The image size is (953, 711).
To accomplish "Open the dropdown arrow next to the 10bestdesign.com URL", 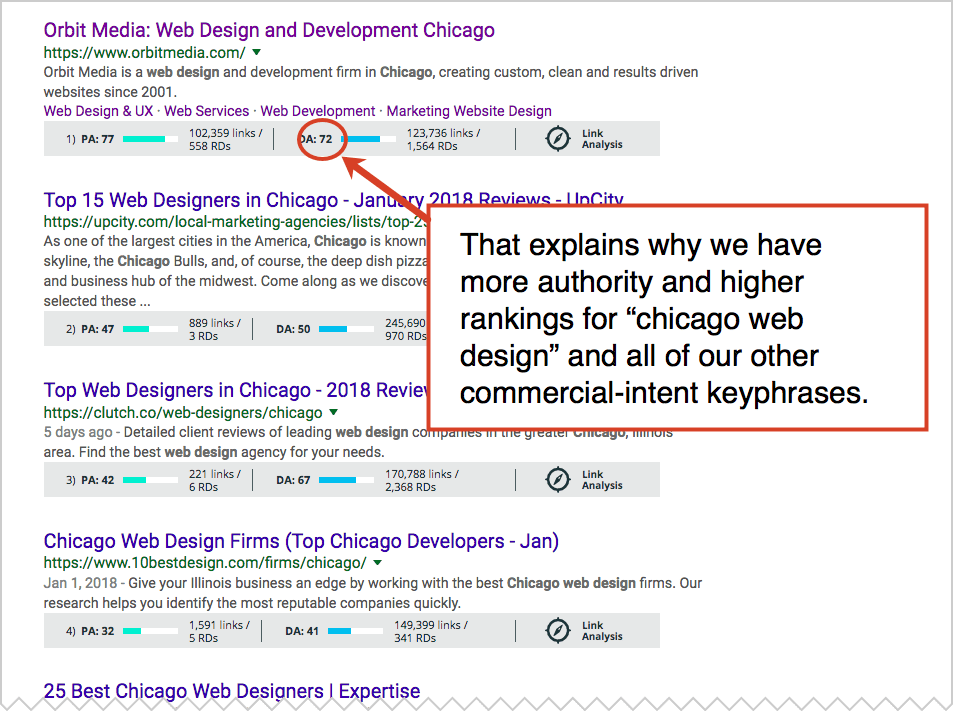I will 377,563.
